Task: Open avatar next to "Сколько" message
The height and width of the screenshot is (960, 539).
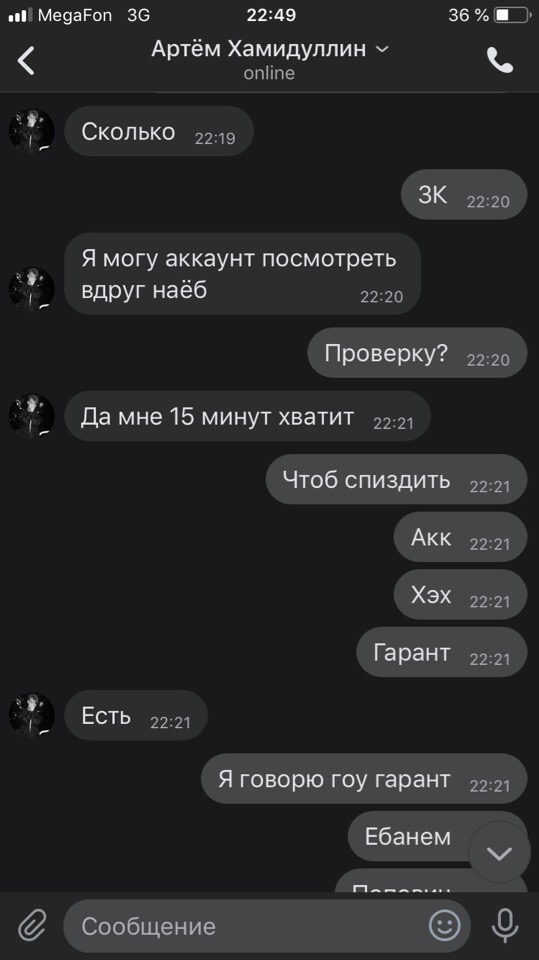Action: 31,131
